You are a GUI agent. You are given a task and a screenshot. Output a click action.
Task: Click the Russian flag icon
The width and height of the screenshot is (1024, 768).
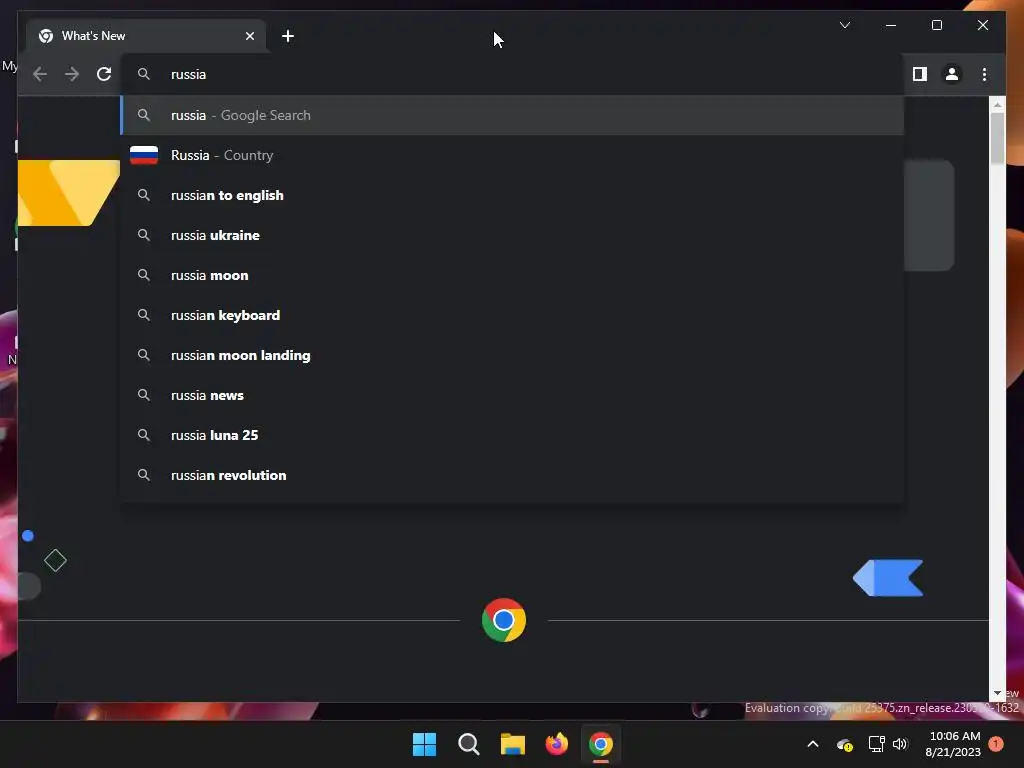[x=144, y=155]
